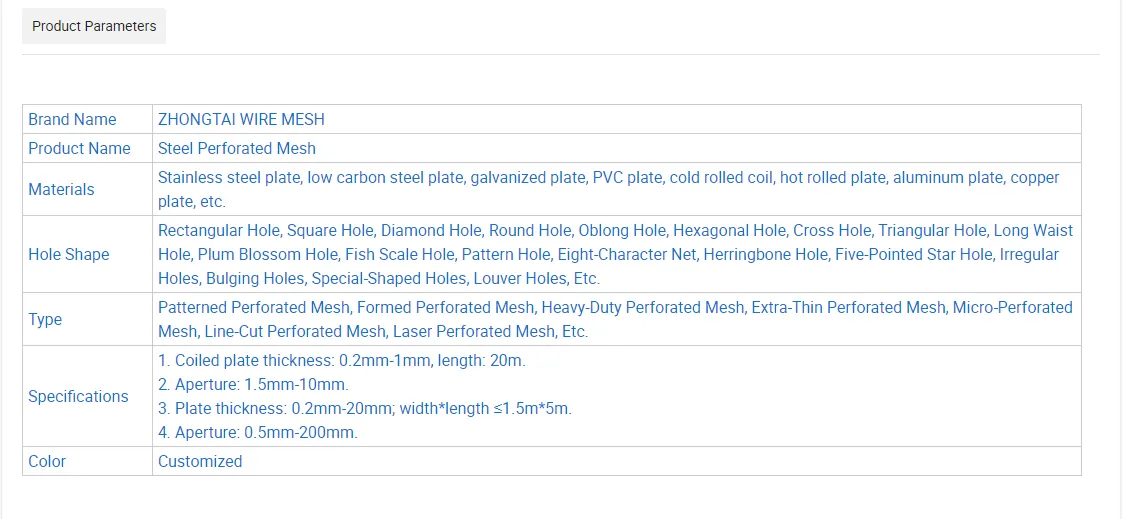Open the Product Parameters tab
1123x519 pixels.
coord(94,26)
